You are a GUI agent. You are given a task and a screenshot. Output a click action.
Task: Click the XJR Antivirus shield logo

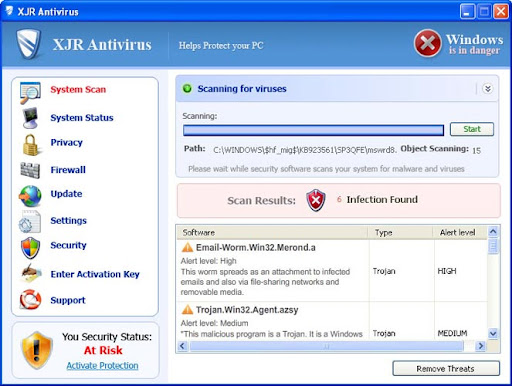click(29, 44)
